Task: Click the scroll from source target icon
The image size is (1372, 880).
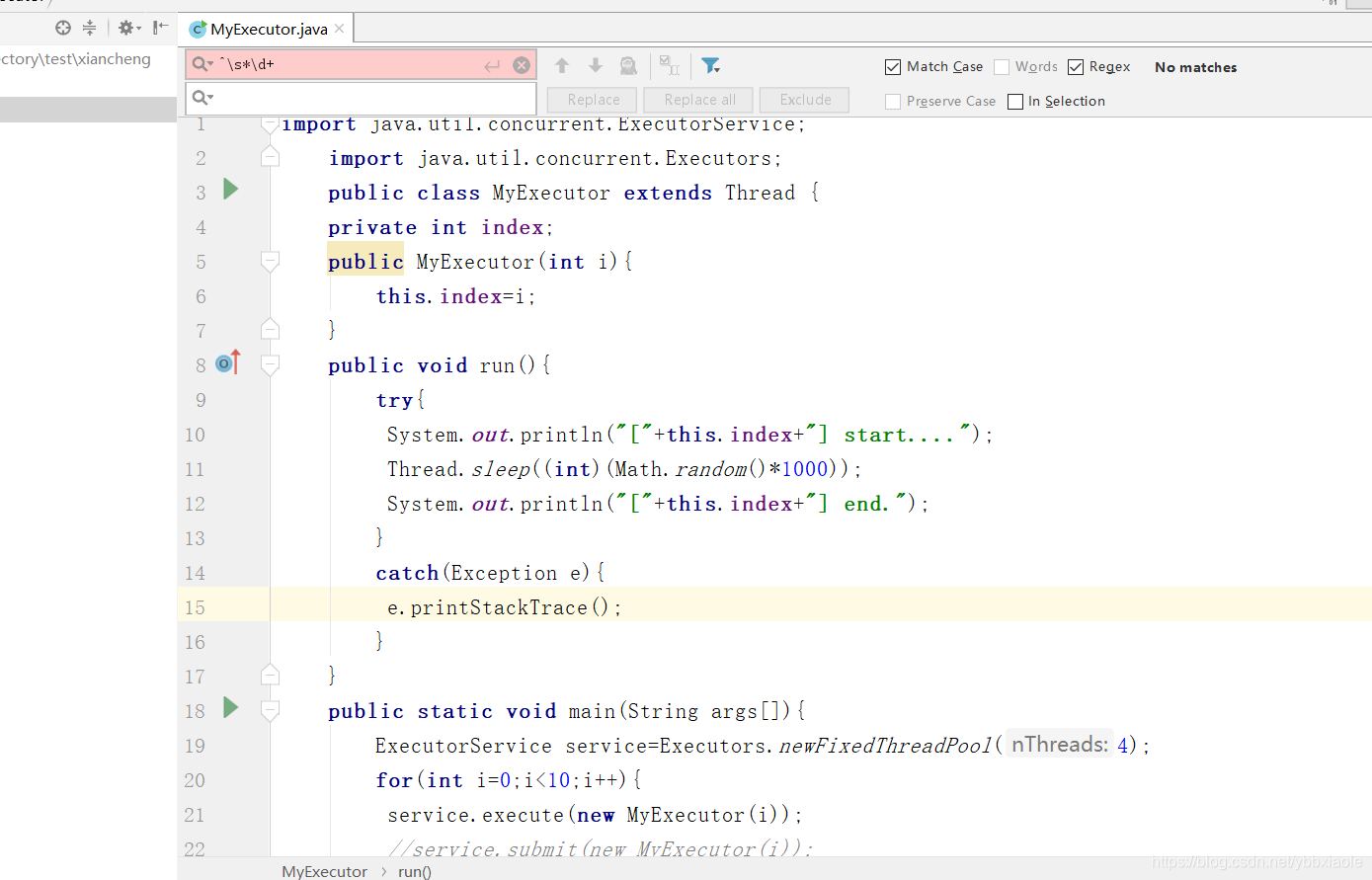Action: pyautogui.click(x=63, y=28)
